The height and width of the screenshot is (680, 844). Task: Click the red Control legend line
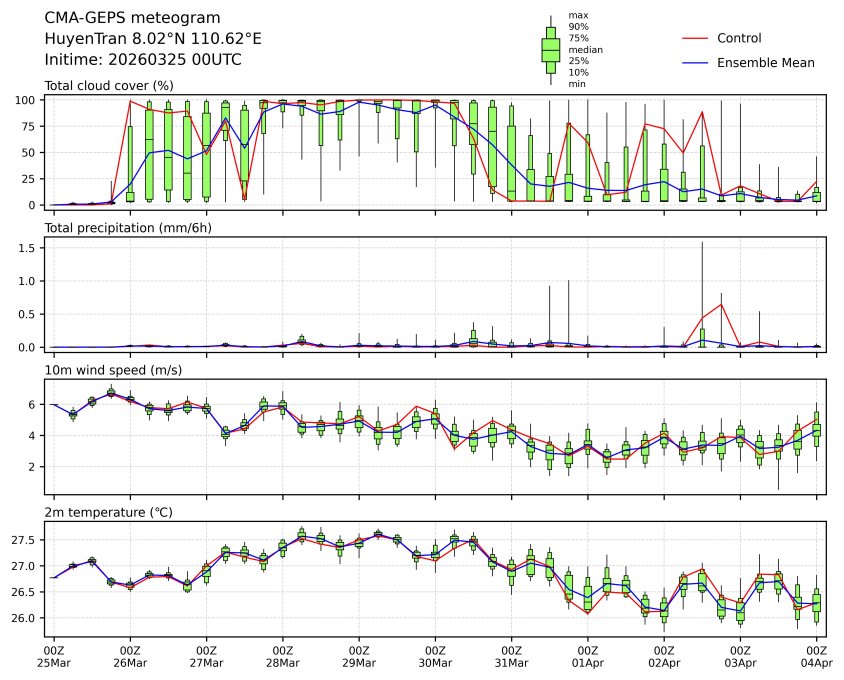click(x=695, y=38)
